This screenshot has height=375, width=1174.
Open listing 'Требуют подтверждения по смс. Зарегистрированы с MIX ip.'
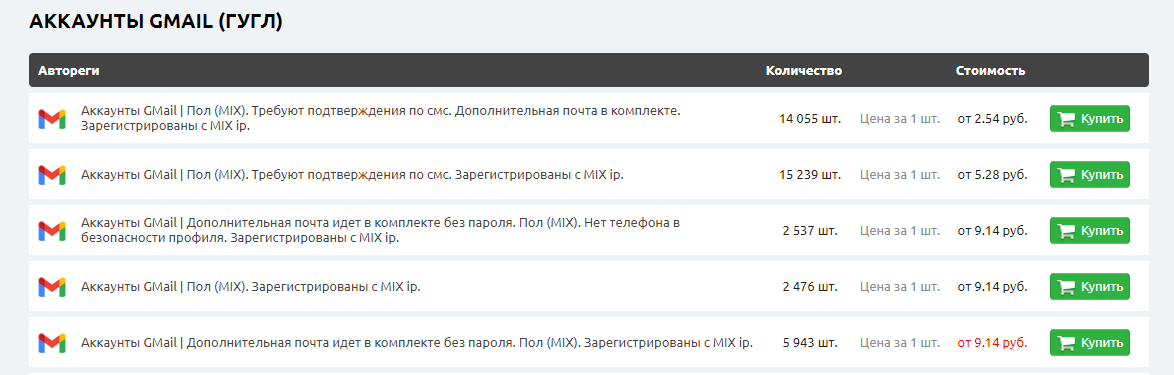[x=352, y=174]
